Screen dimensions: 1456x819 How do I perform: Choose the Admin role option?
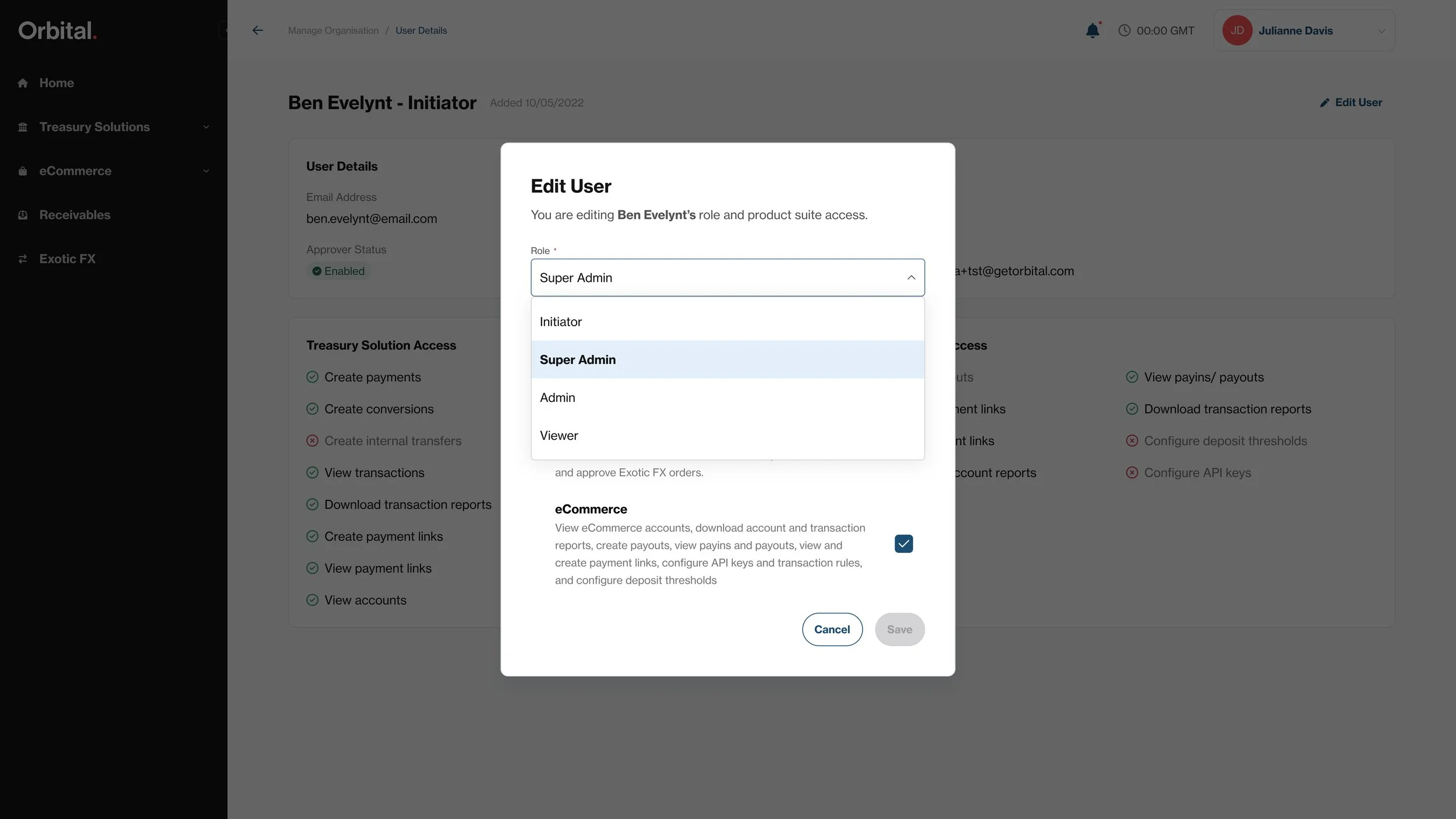coord(557,397)
